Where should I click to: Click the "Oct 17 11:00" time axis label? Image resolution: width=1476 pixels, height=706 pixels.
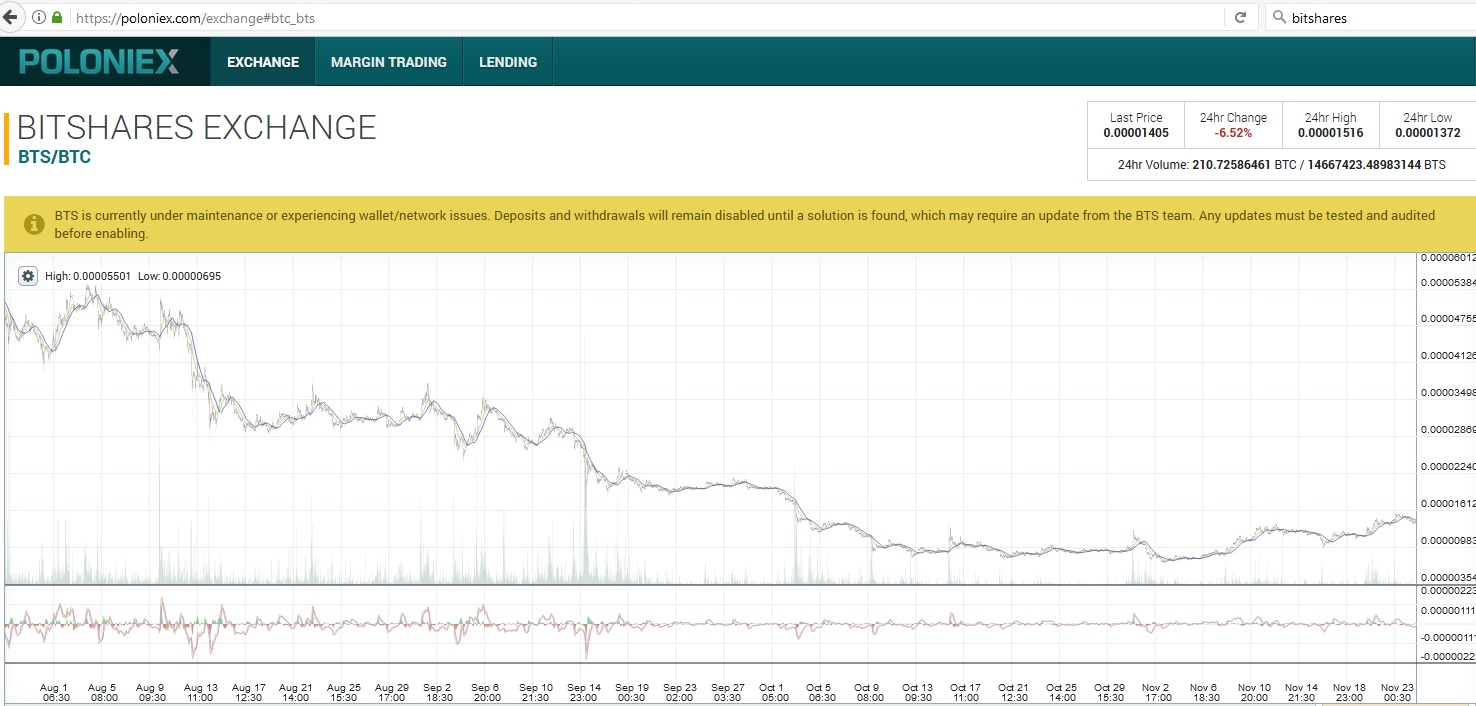[965, 692]
